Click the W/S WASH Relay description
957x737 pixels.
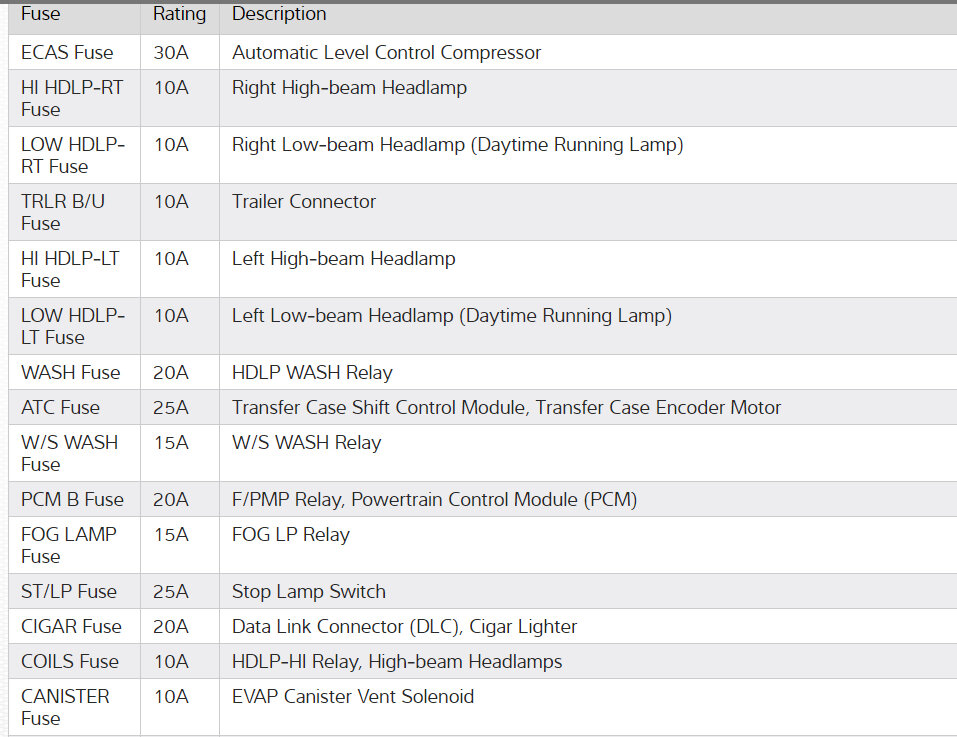(x=306, y=442)
